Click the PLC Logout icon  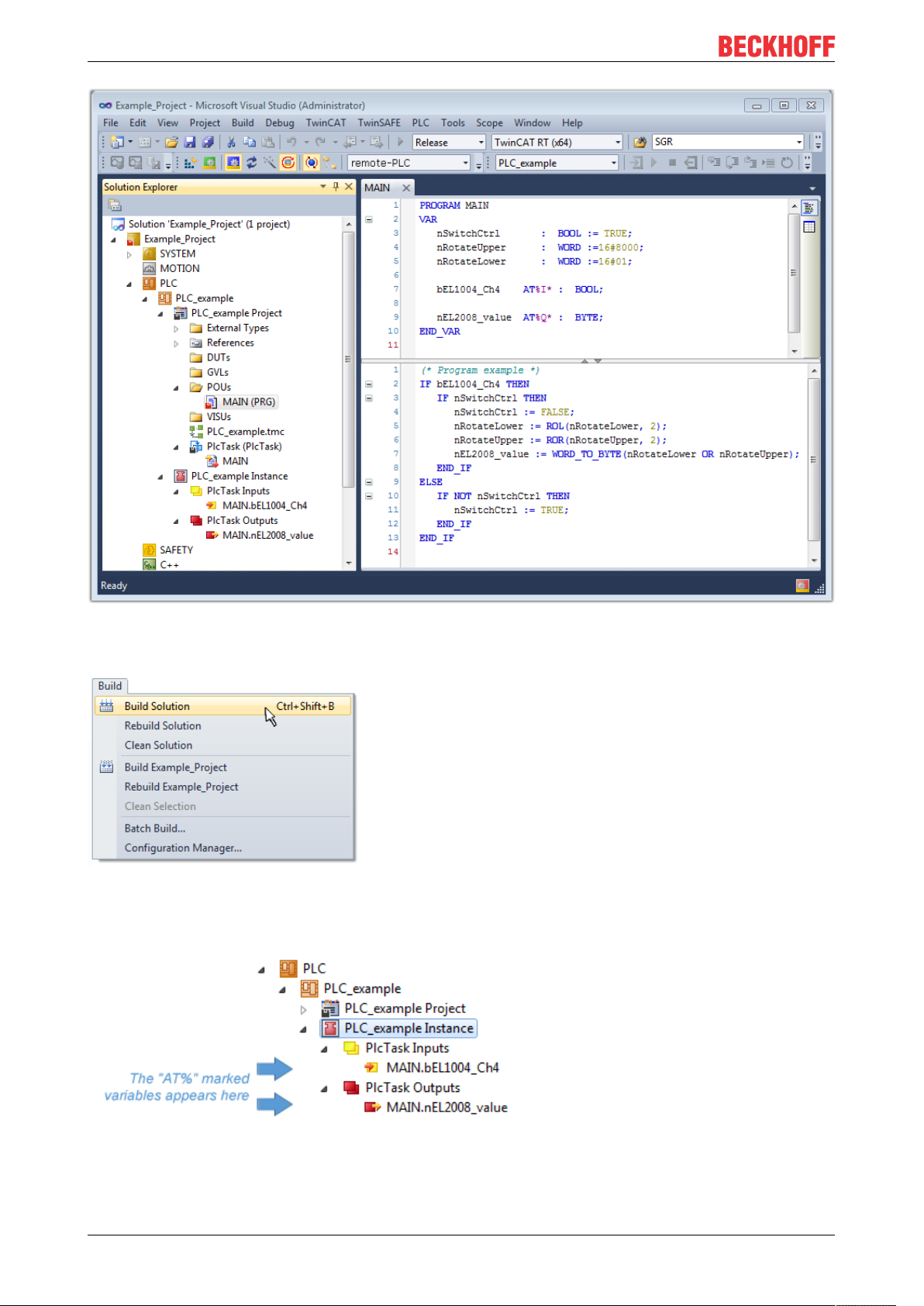(x=691, y=163)
